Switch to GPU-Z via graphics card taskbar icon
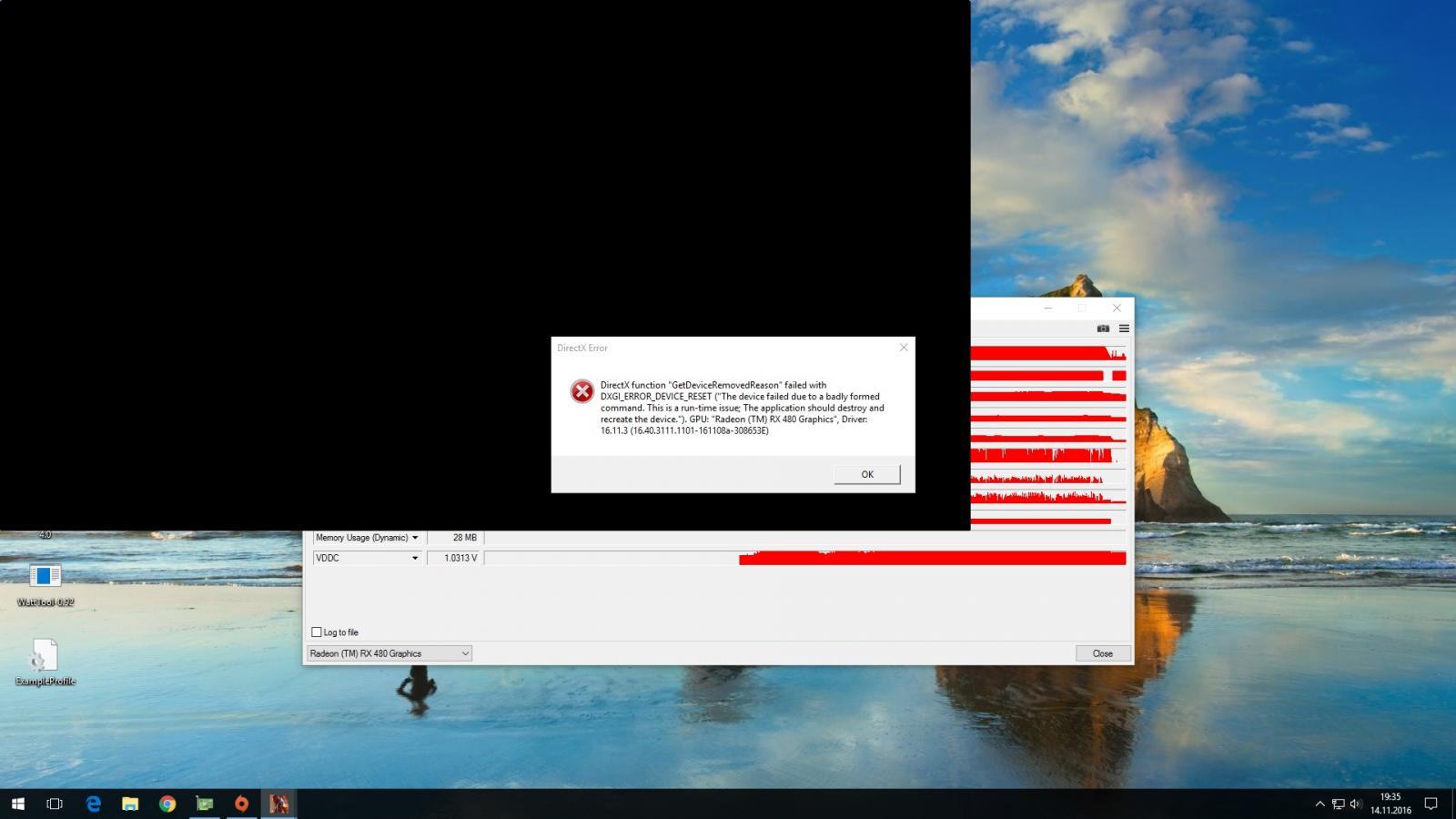Viewport: 1456px width, 819px height. click(205, 804)
